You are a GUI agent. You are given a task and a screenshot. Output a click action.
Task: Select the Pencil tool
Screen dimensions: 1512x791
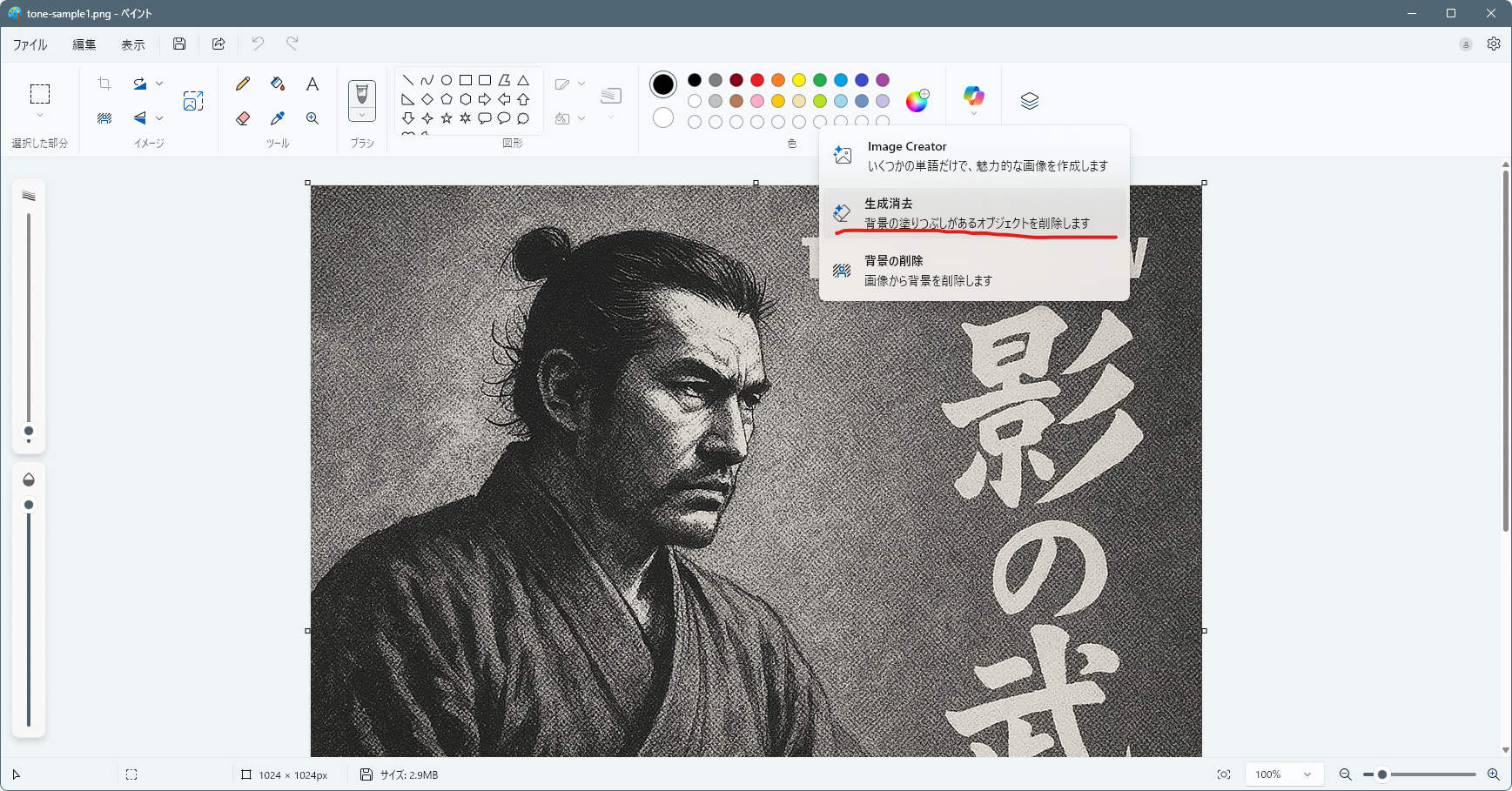tap(243, 84)
